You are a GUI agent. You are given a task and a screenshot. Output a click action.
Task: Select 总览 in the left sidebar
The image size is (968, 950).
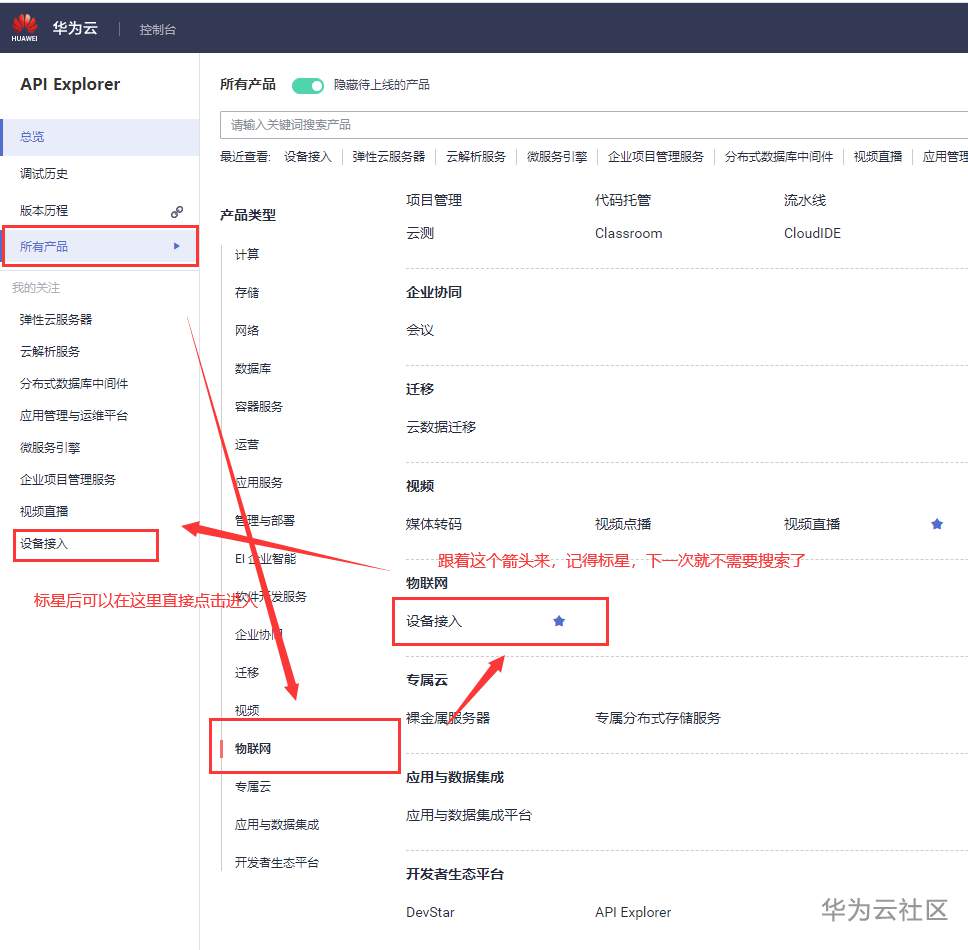pos(100,136)
